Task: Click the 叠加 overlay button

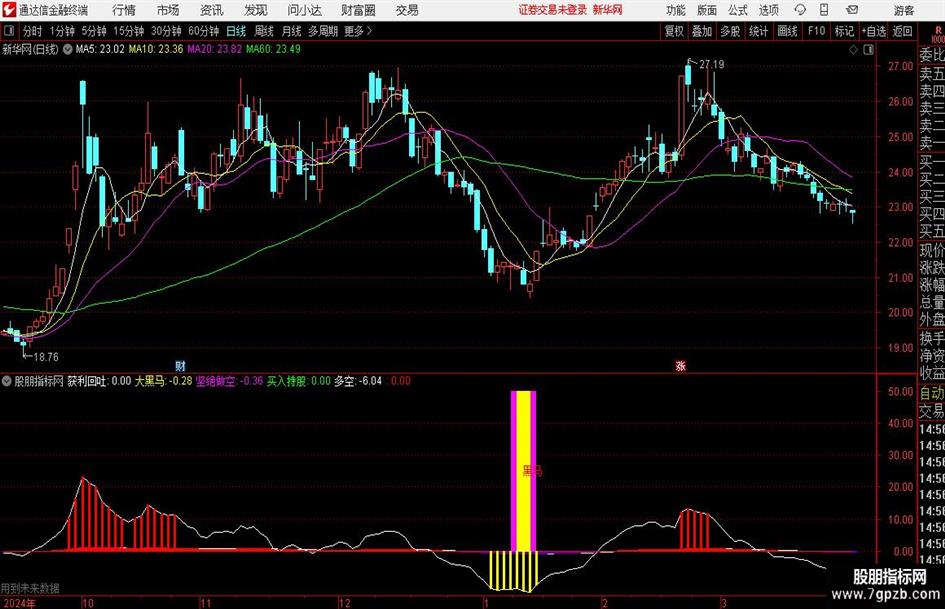Action: (x=702, y=31)
